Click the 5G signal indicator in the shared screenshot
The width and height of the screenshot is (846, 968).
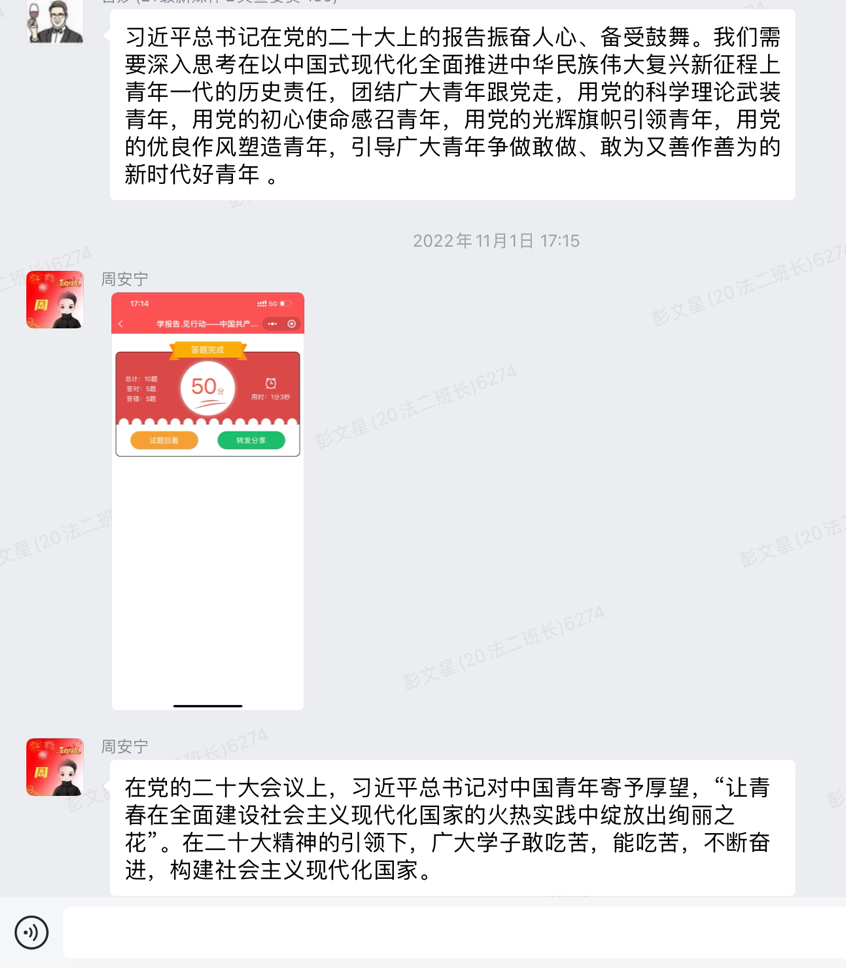[x=272, y=304]
